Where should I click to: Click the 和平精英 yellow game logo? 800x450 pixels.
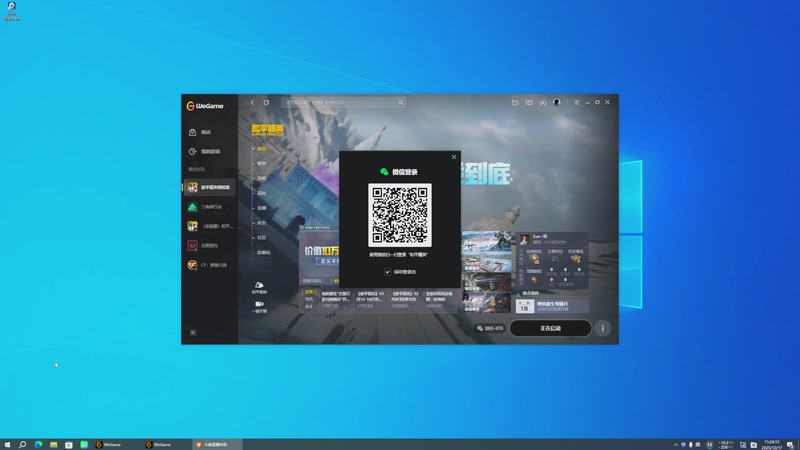(267, 130)
